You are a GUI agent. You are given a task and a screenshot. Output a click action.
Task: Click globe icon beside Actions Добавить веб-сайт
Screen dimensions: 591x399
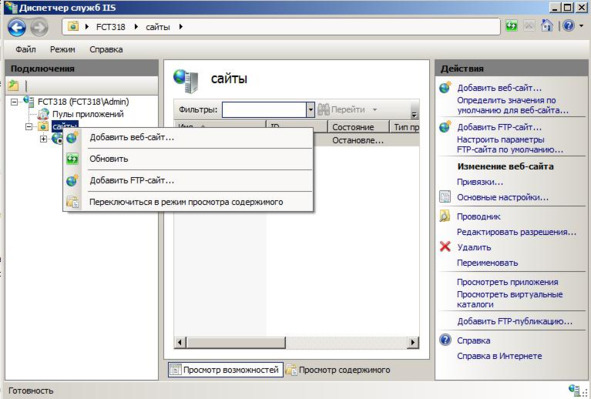[x=445, y=87]
